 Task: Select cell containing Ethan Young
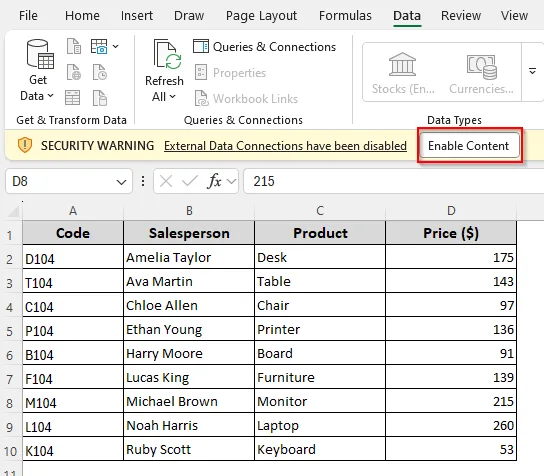189,329
